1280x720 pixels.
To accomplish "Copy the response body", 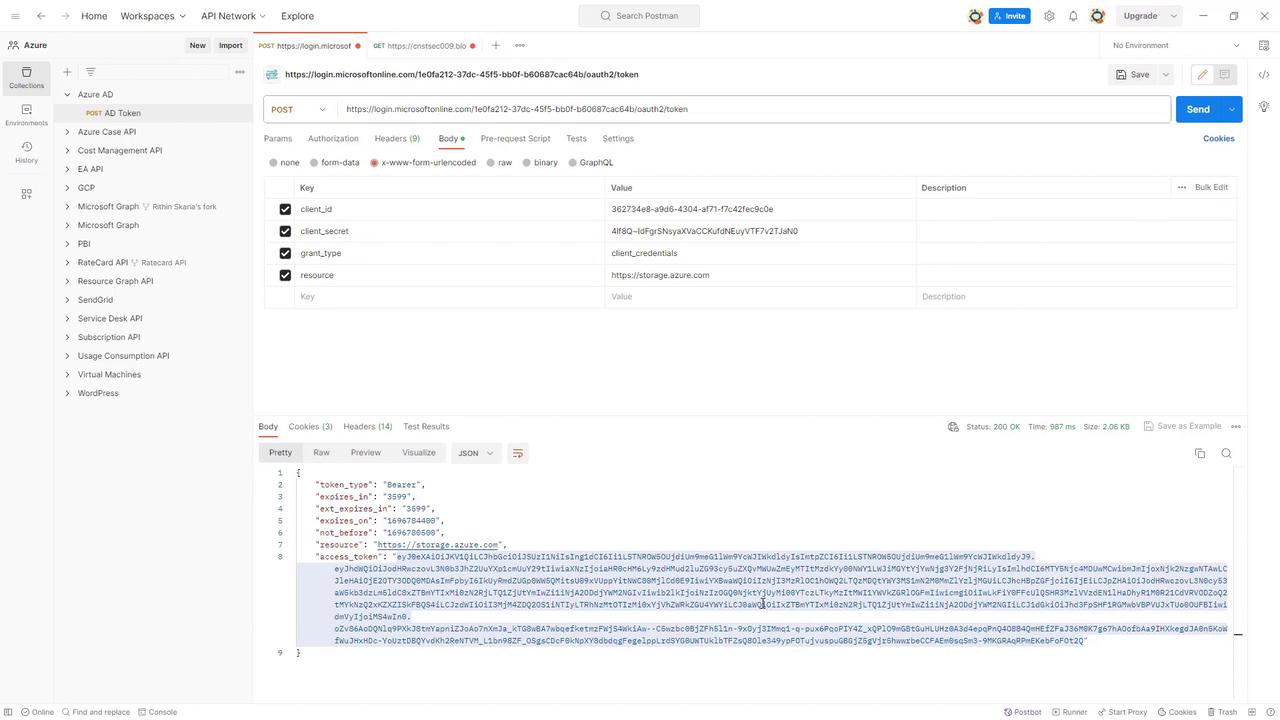I will coord(1200,454).
